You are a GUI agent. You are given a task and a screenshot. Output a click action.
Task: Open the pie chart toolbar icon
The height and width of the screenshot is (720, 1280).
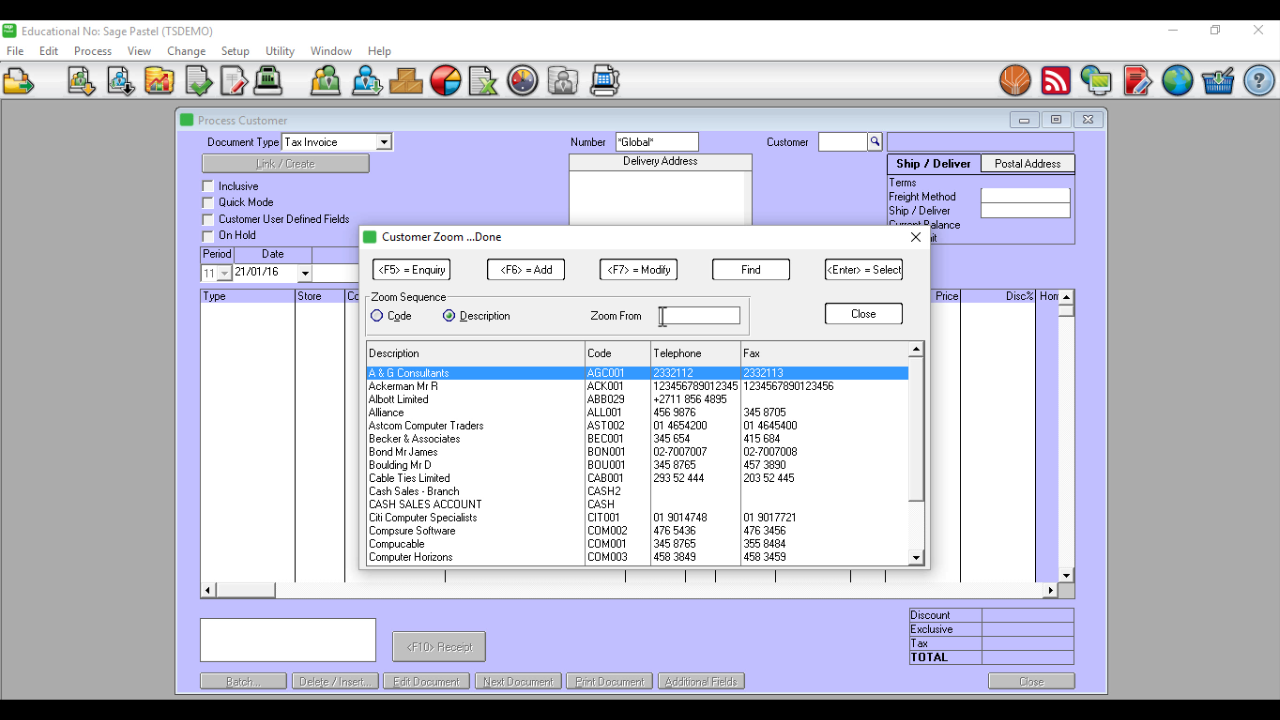[x=446, y=81]
